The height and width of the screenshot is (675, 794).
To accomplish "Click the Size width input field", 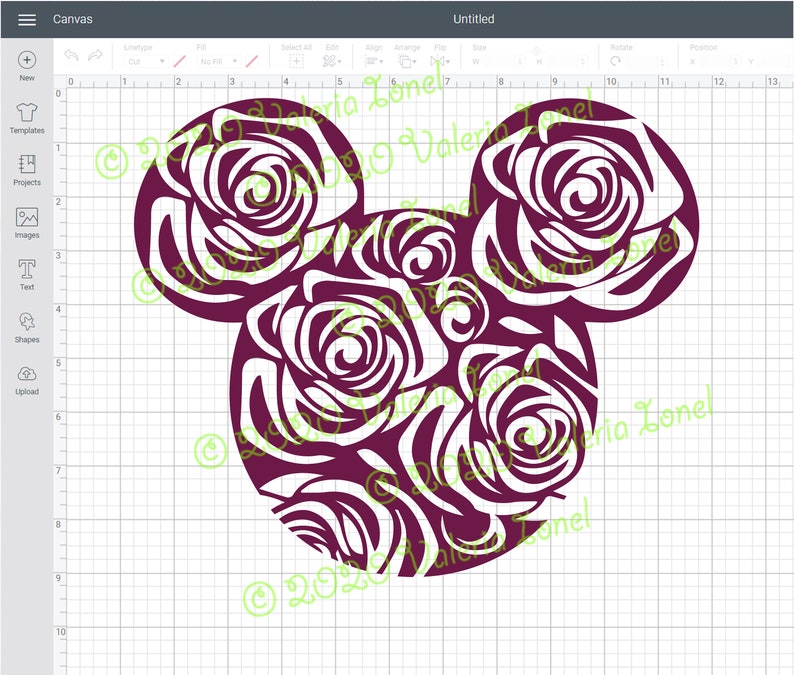I will [x=504, y=61].
